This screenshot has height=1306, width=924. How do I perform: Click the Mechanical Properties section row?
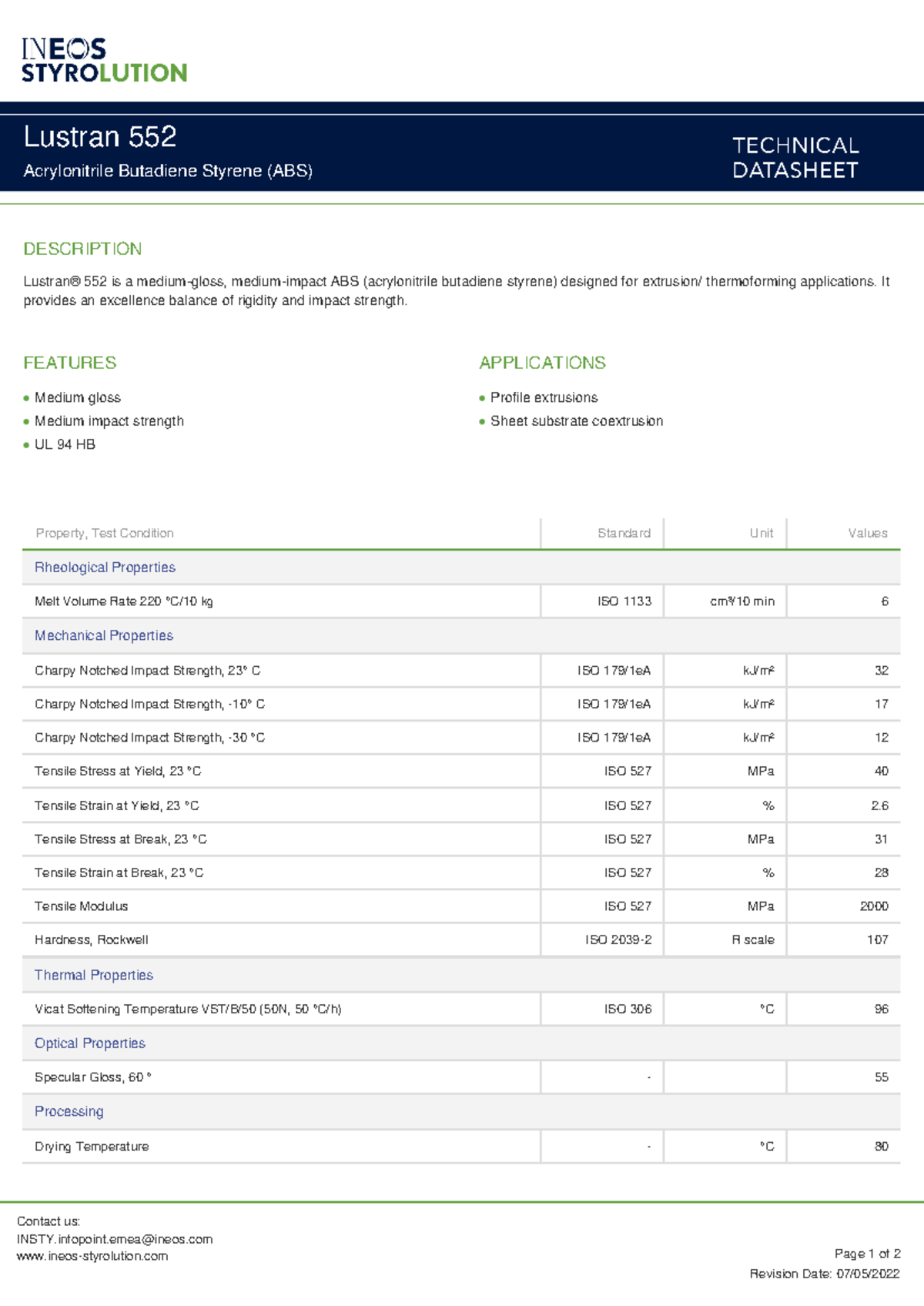pyautogui.click(x=461, y=636)
